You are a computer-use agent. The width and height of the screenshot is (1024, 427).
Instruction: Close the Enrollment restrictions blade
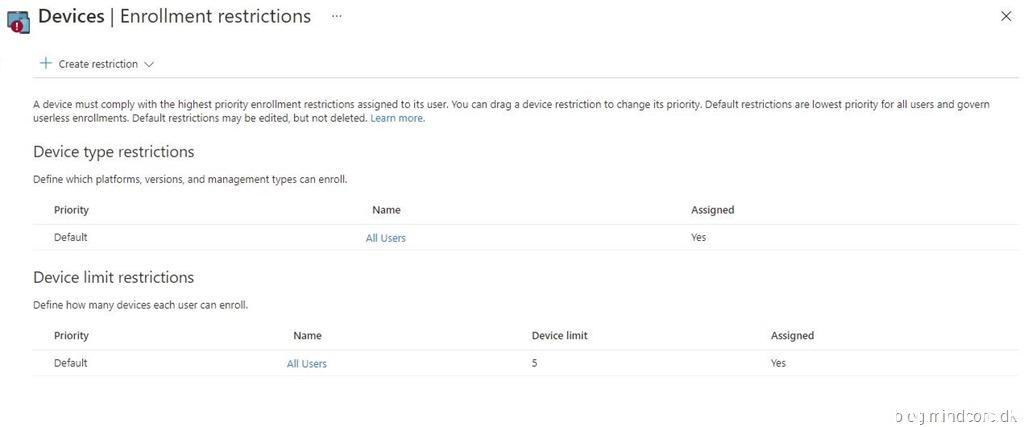(1006, 17)
